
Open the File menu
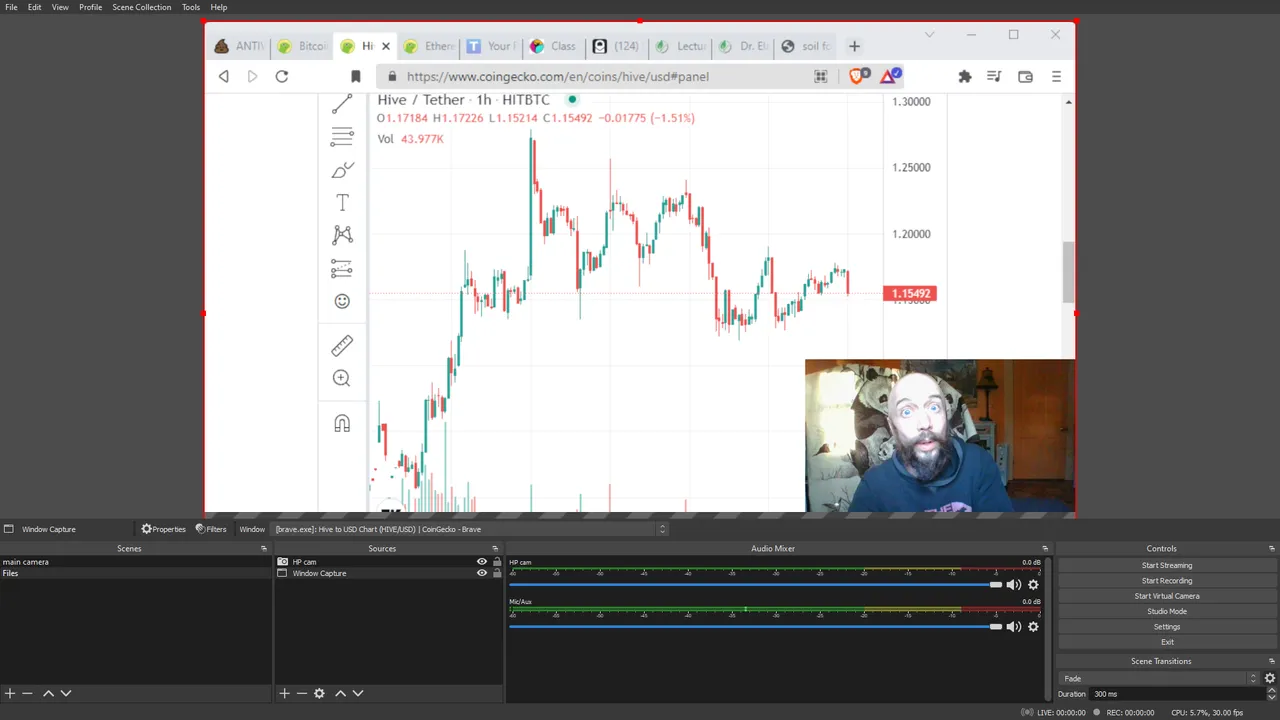11,7
